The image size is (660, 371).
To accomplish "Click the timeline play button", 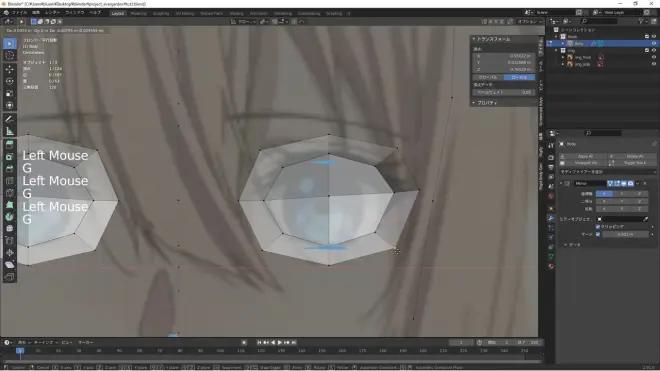I will (280, 342).
